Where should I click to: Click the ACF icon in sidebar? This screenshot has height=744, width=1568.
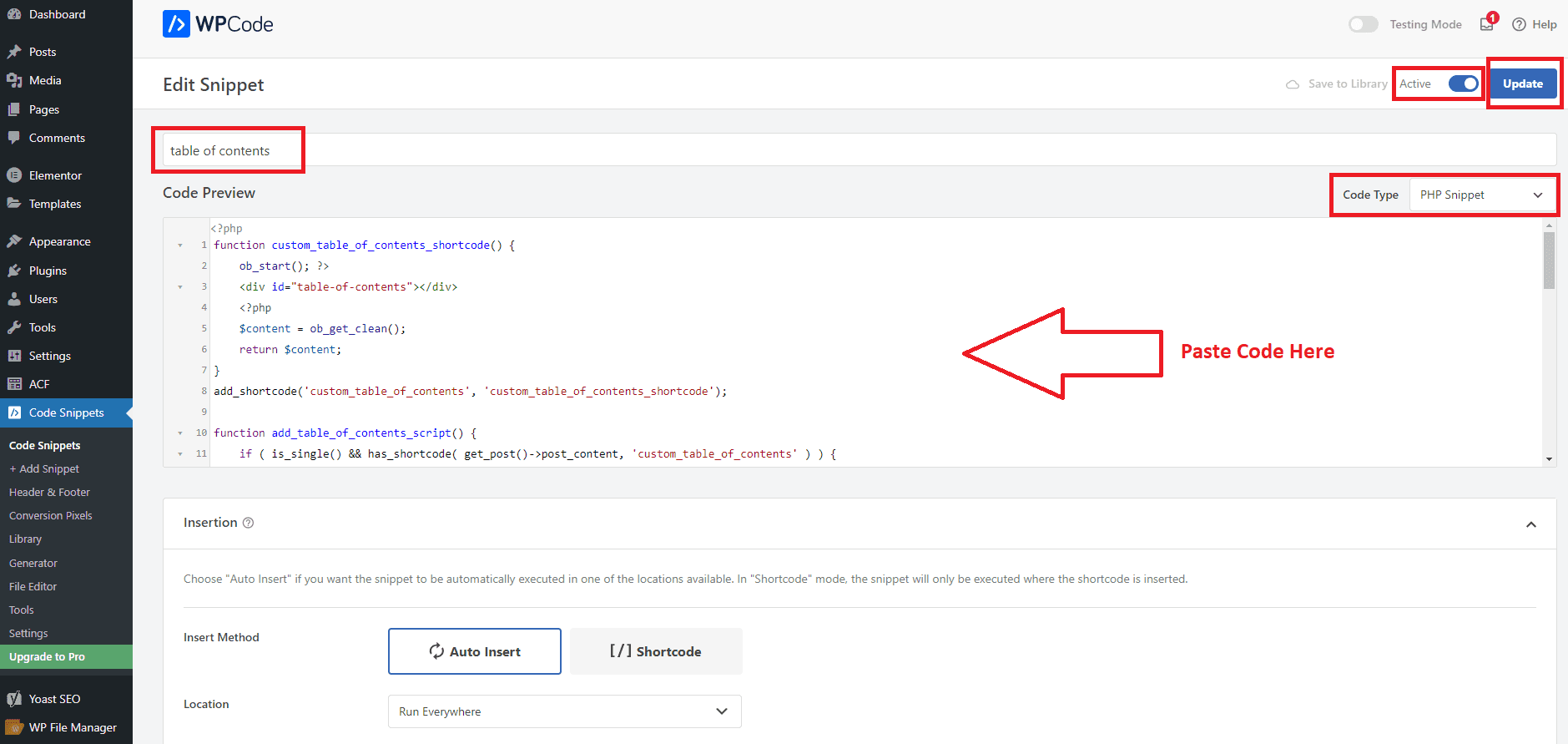tap(14, 384)
